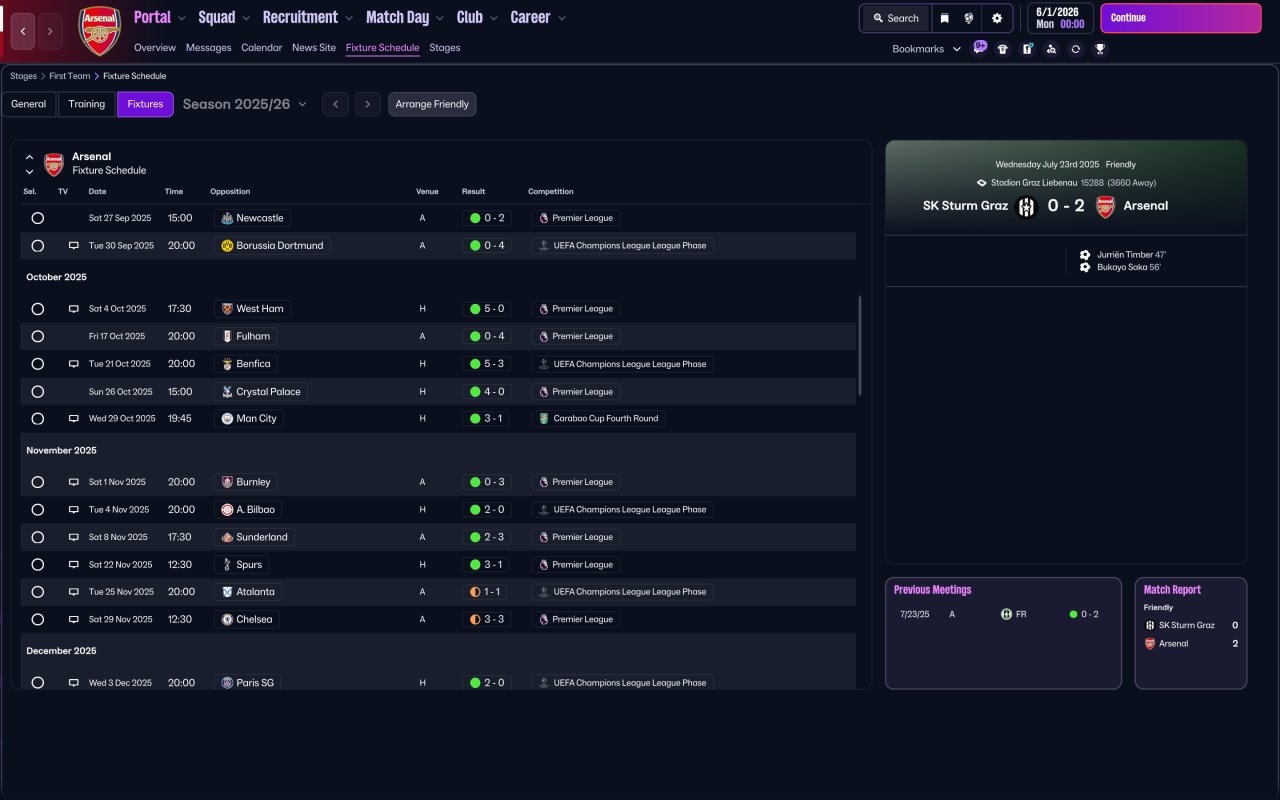Click the shirt icon in bookmarks bar
The image size is (1280, 800).
tap(1003, 49)
